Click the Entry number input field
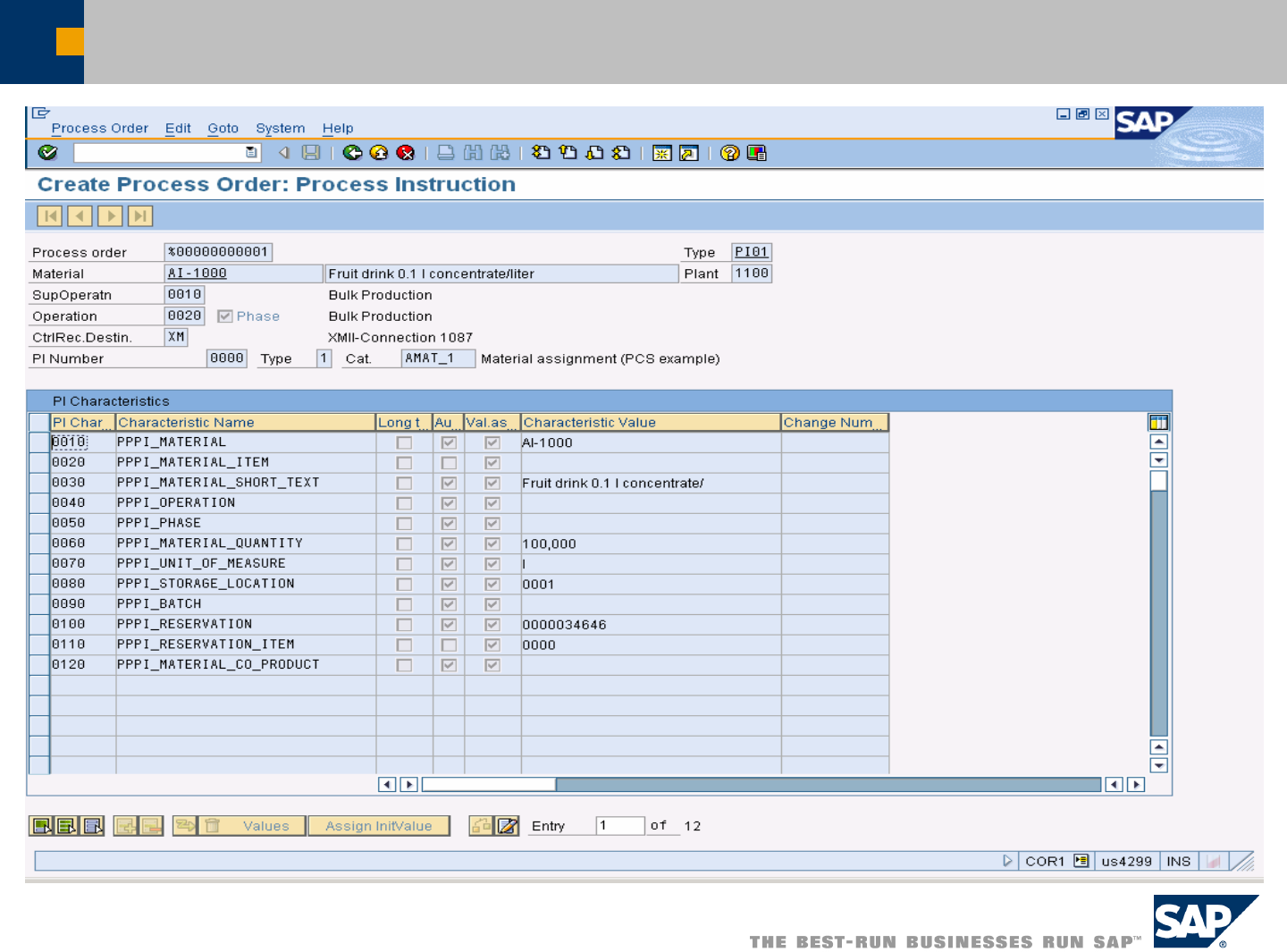This screenshot has height=952, width=1287. [620, 826]
